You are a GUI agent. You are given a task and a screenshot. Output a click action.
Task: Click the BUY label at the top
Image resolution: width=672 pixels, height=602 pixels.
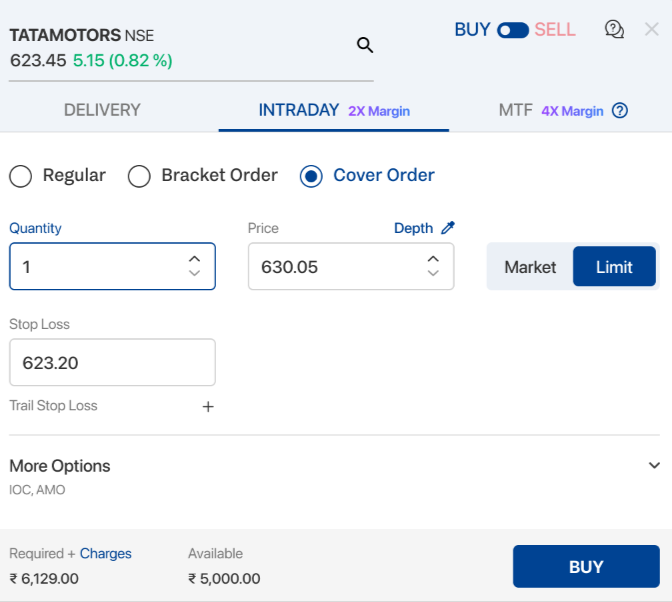pos(472,30)
